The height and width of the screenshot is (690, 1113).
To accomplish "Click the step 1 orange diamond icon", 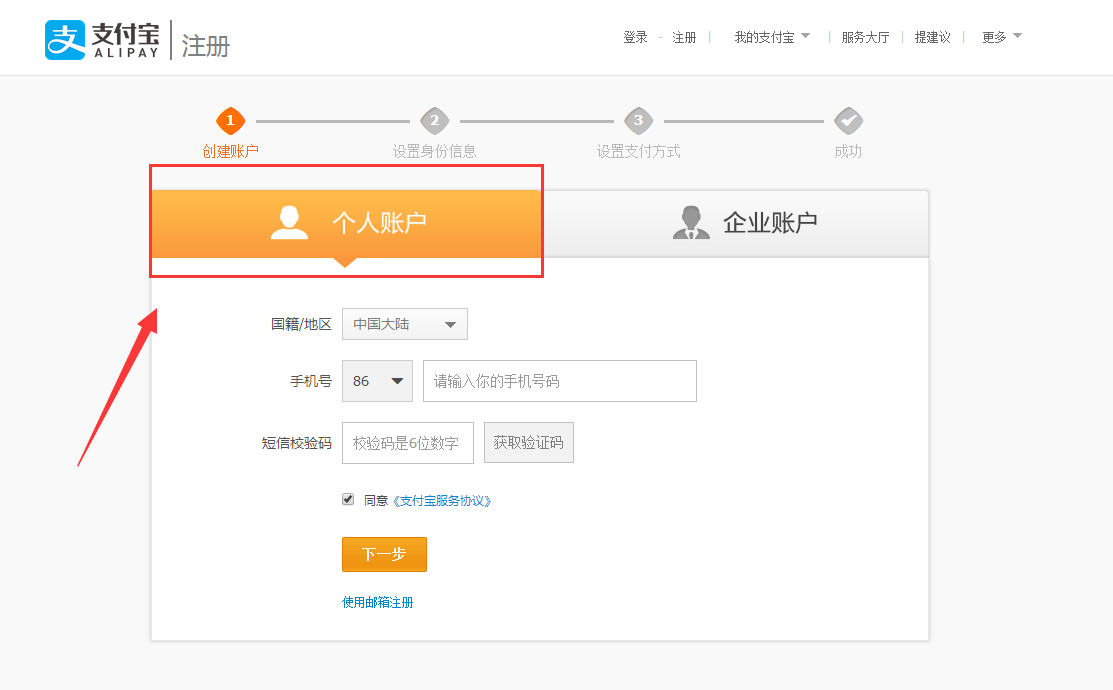I will point(230,121).
